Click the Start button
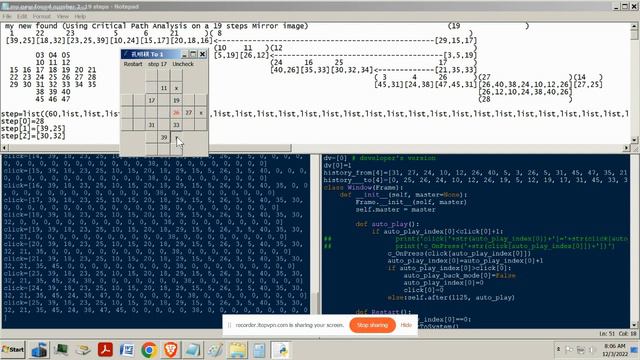640x360 pixels. point(13,350)
